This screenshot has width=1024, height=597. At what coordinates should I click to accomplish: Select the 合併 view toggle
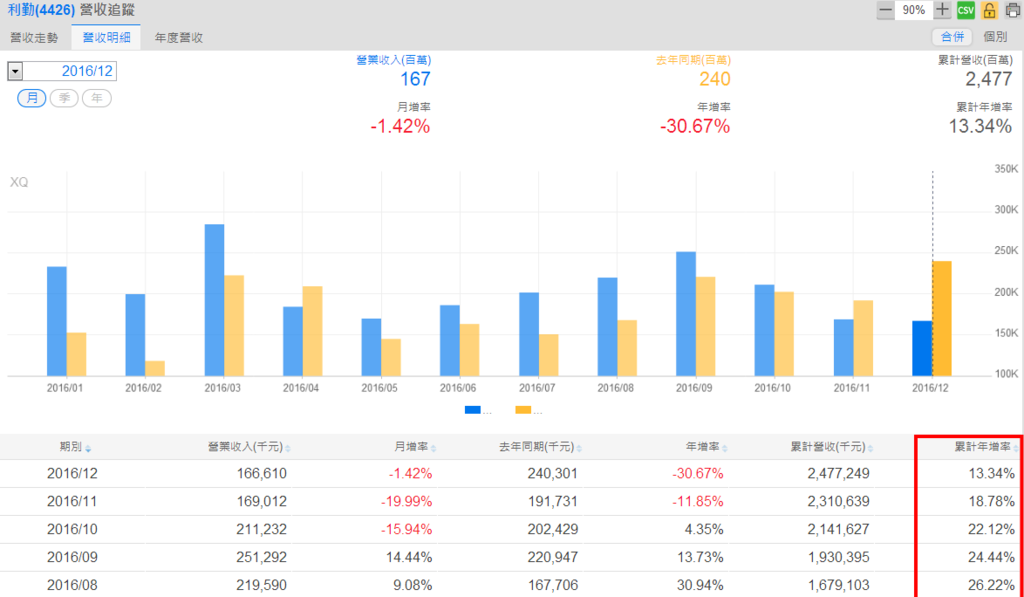point(952,37)
